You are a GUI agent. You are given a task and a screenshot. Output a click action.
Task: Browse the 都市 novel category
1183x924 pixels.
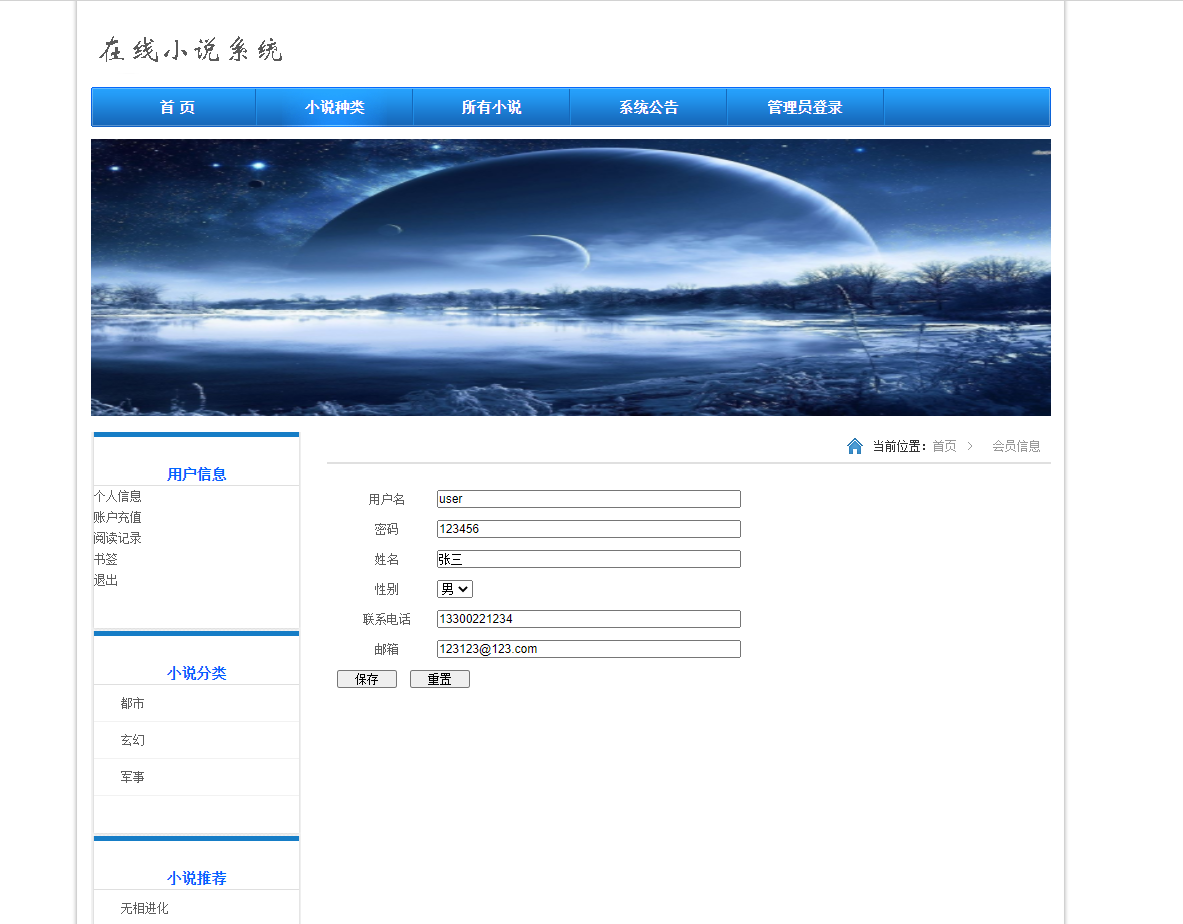pos(131,703)
